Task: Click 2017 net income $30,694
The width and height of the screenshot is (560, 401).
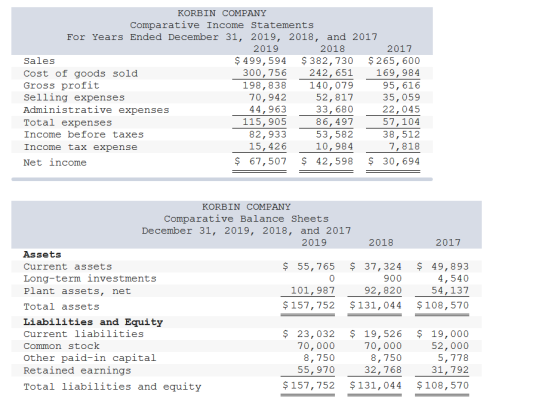Action: coord(394,161)
